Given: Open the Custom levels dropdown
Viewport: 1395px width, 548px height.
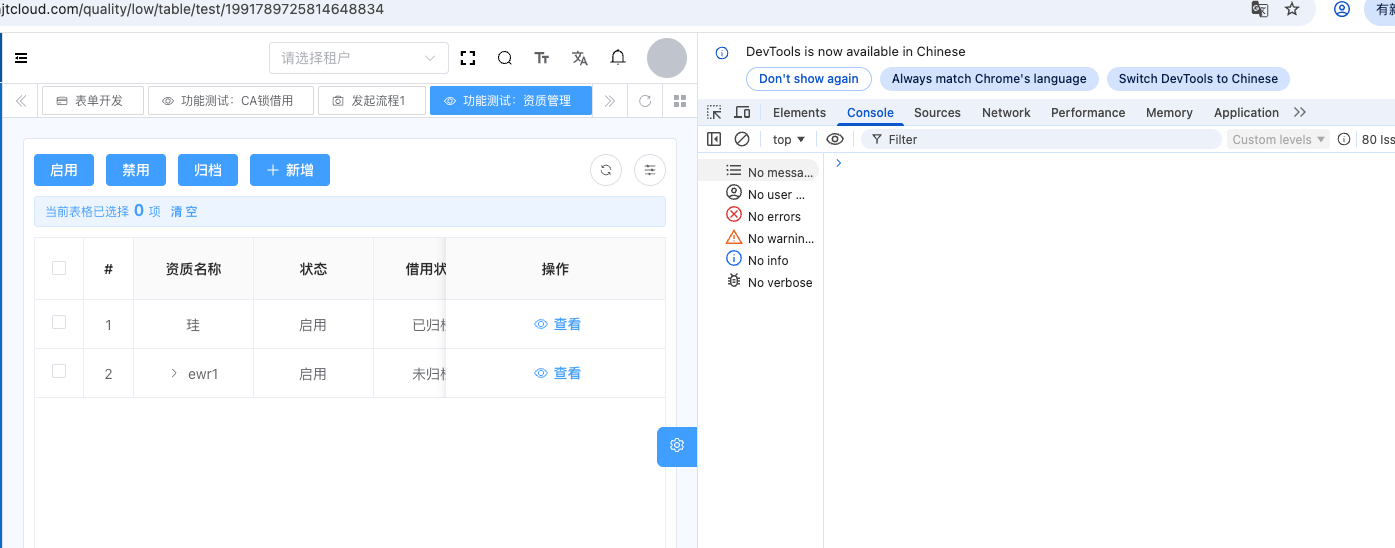Looking at the screenshot, I should pyautogui.click(x=1278, y=140).
